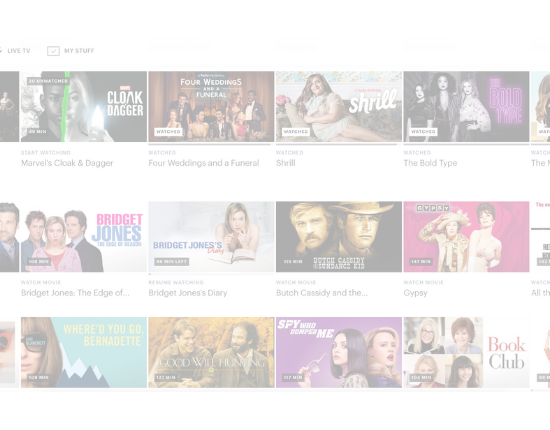Viewport: 550px width, 430px height.
Task: Click 20 Unwatched badge on Cloak & Dagger
Action: pyautogui.click(x=48, y=81)
